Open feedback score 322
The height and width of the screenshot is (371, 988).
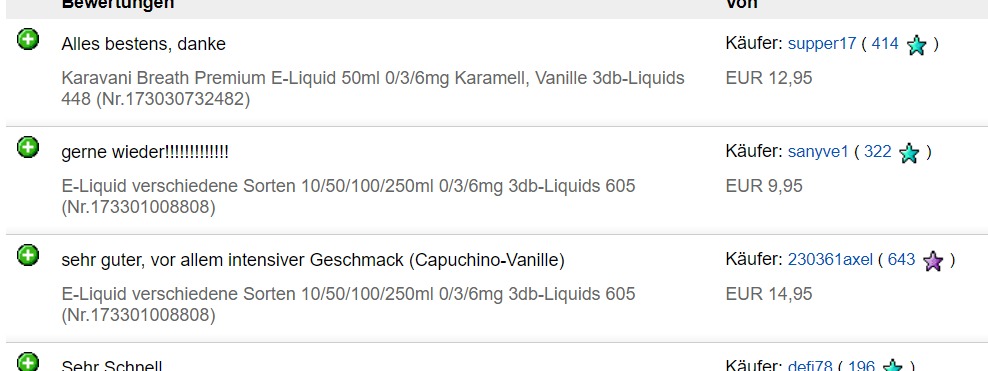877,152
